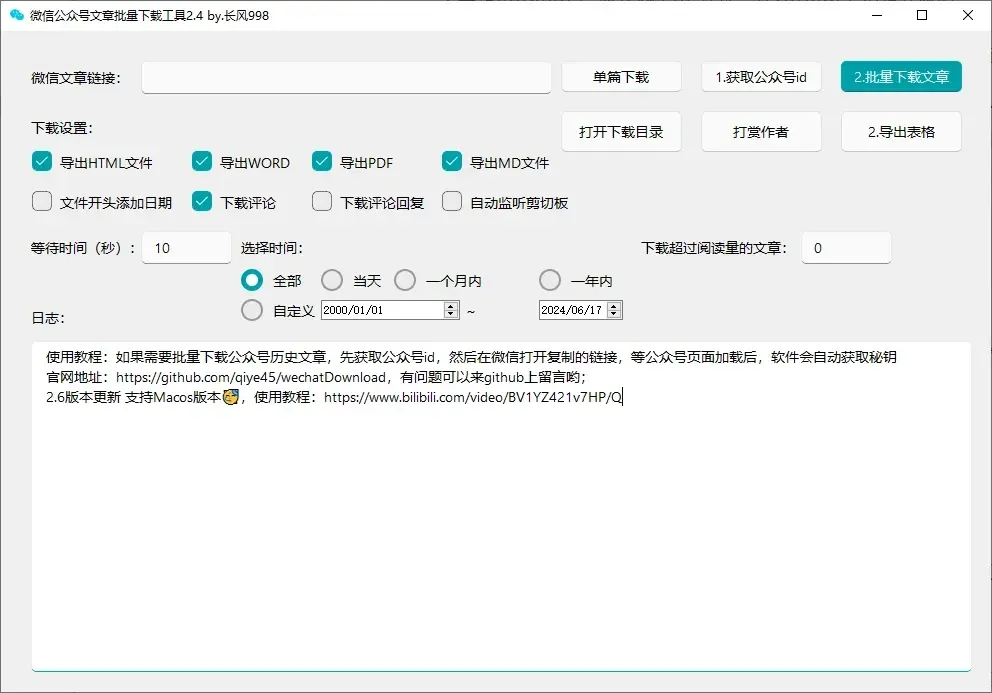Open the download directory via 打开下载目录
Screen dimensions: 992x693
[621, 131]
